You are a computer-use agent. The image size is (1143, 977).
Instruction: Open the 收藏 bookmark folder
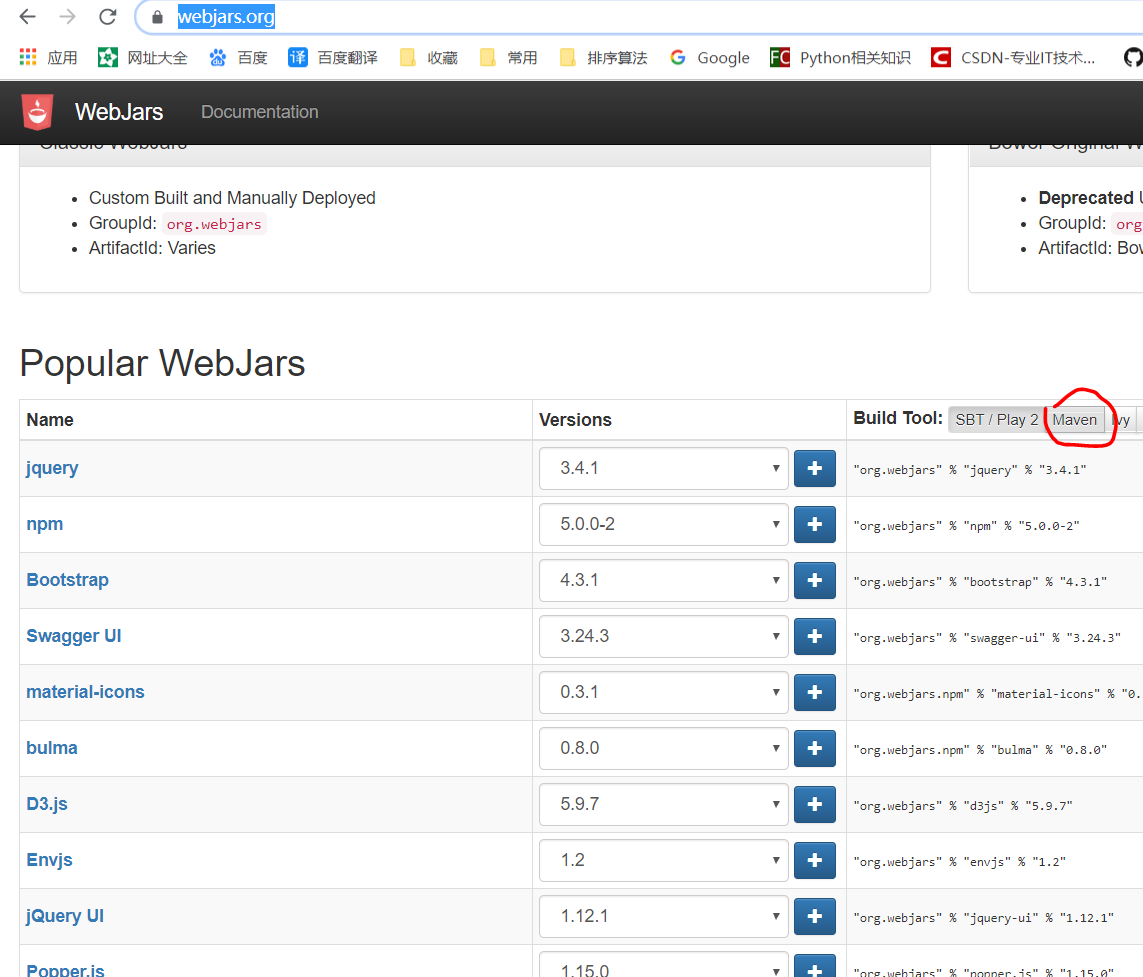[x=429, y=58]
